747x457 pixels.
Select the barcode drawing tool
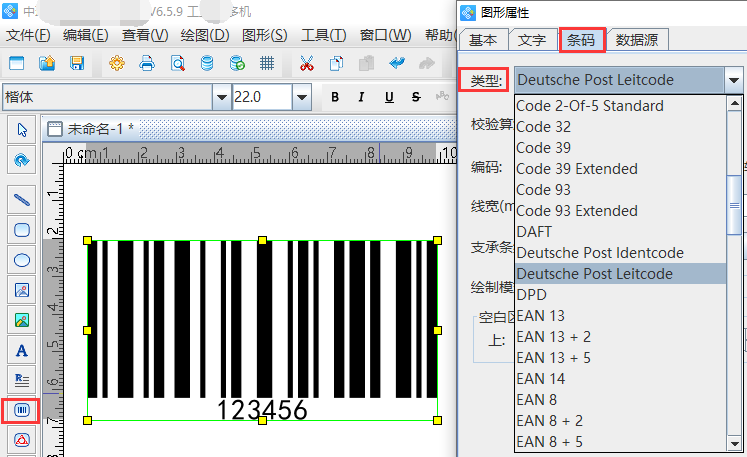tap(21, 410)
